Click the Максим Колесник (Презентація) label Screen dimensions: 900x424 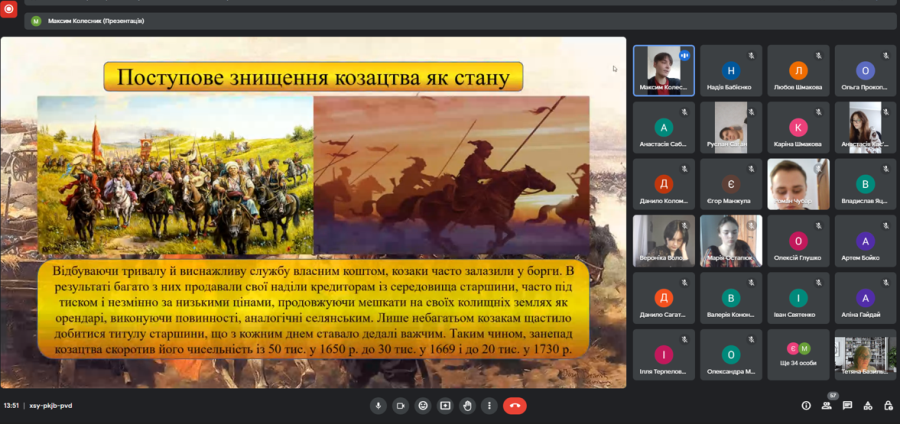(96, 21)
